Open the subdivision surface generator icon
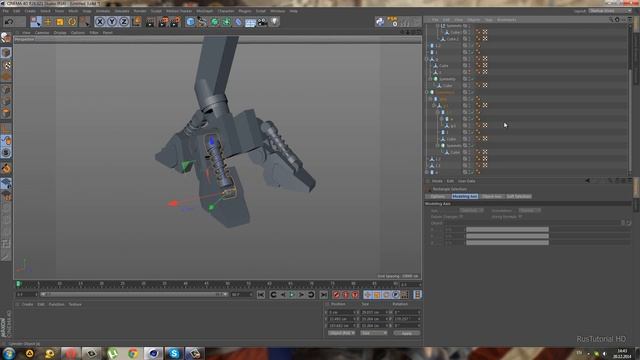Image resolution: width=640 pixels, height=360 pixels. click(x=214, y=22)
